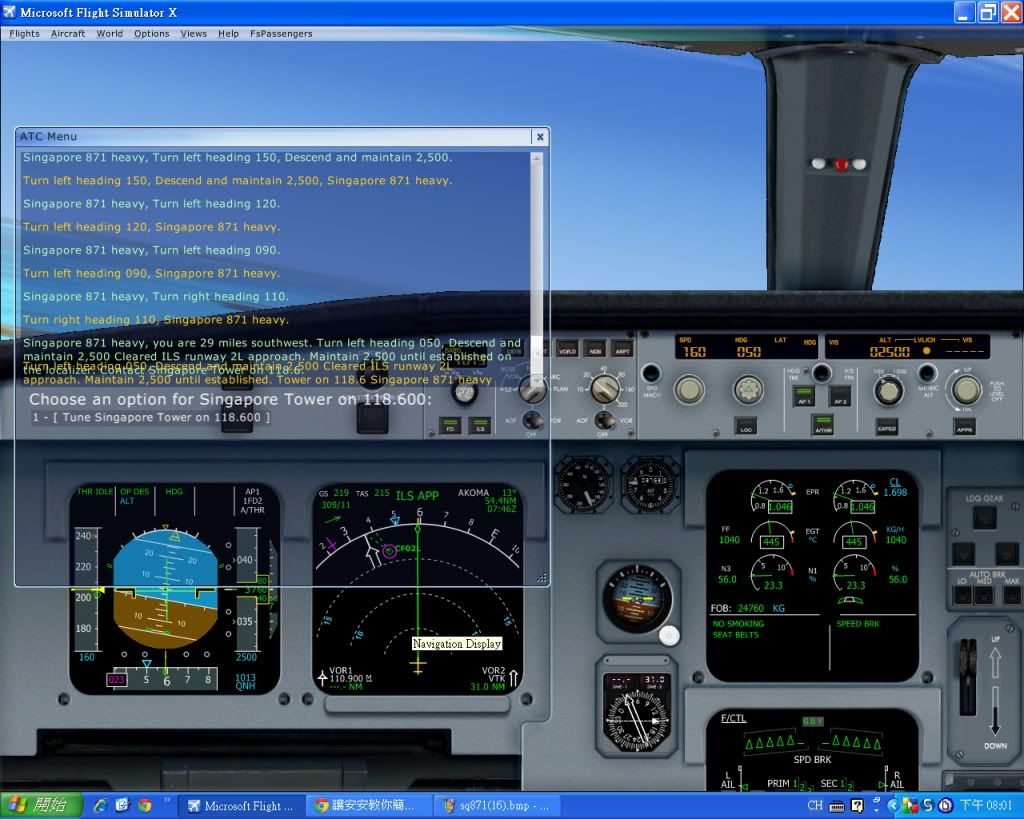Screen dimensions: 1024x819
Task: Click the vertical speed selector knob
Action: click(967, 390)
